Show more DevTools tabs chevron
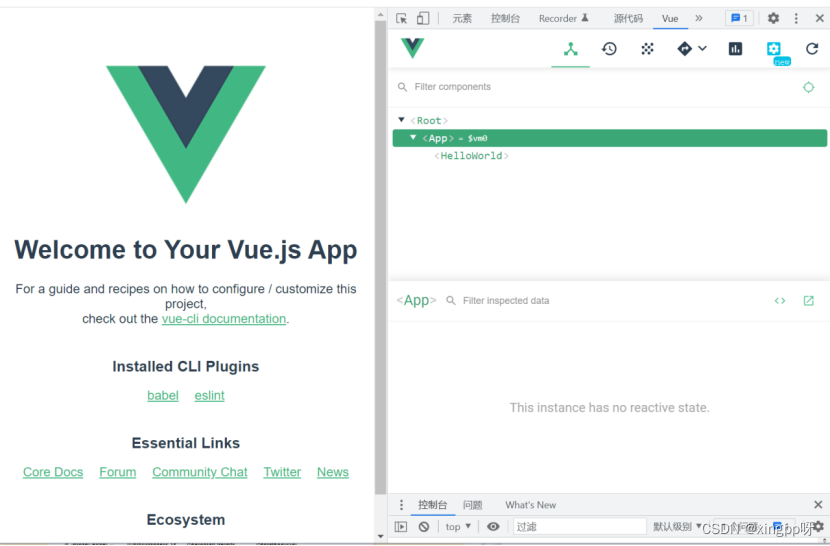The image size is (830, 546). tap(699, 18)
